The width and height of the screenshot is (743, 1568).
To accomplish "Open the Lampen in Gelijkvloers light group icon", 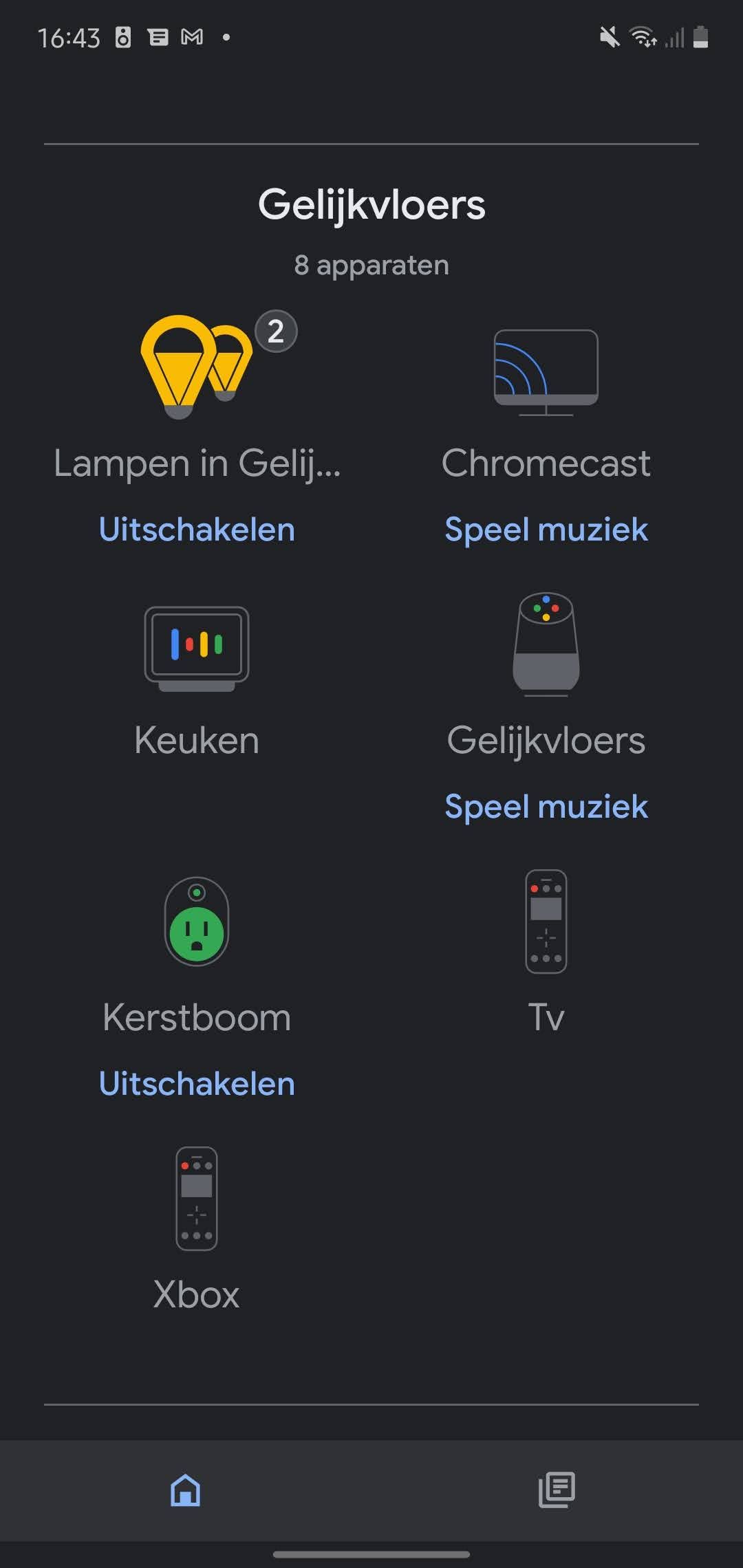I will pyautogui.click(x=197, y=367).
